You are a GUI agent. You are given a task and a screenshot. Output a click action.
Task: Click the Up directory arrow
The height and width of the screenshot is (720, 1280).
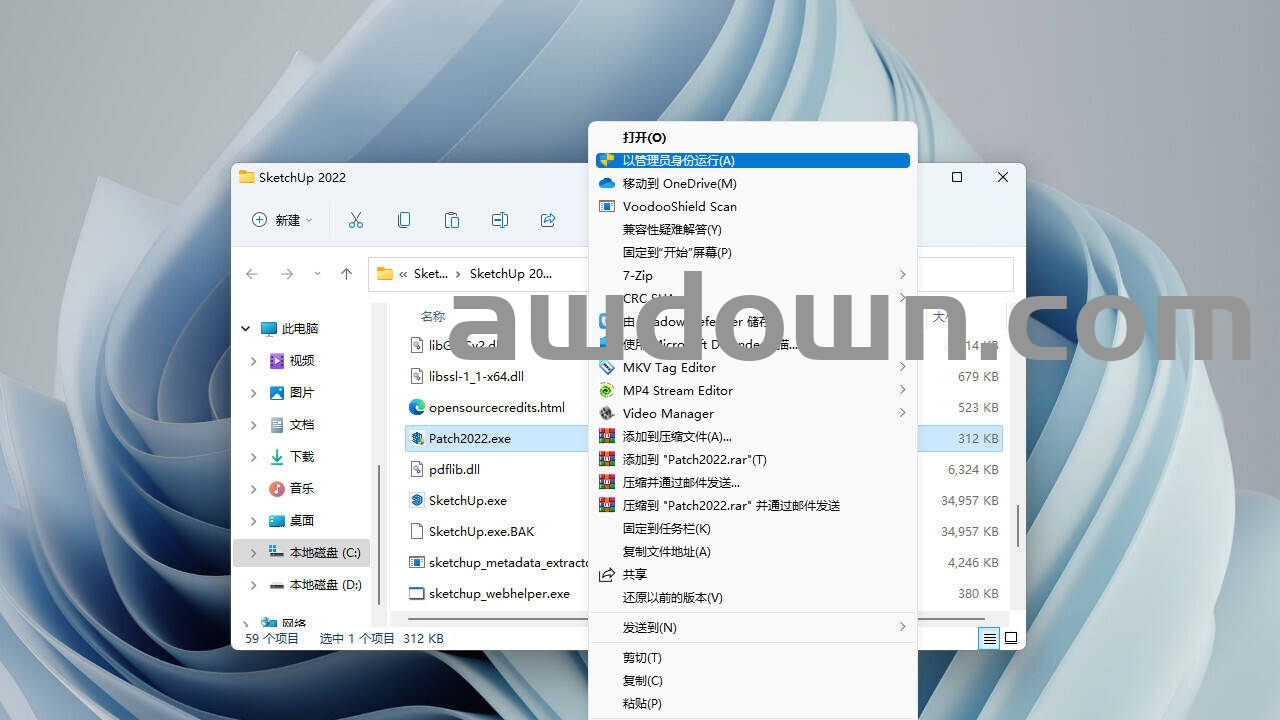346,274
